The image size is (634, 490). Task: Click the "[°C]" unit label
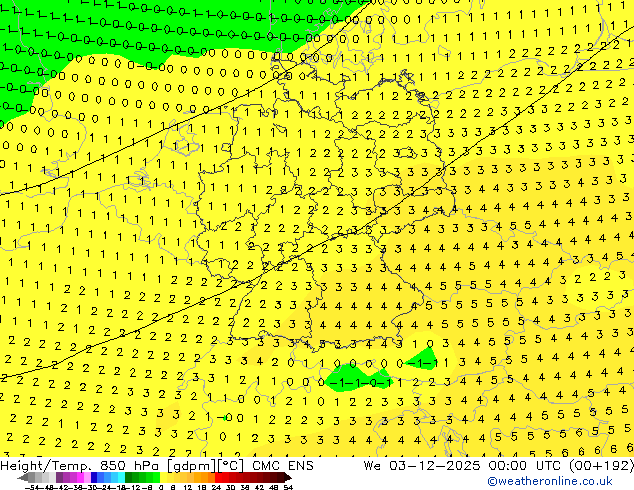pos(230,466)
